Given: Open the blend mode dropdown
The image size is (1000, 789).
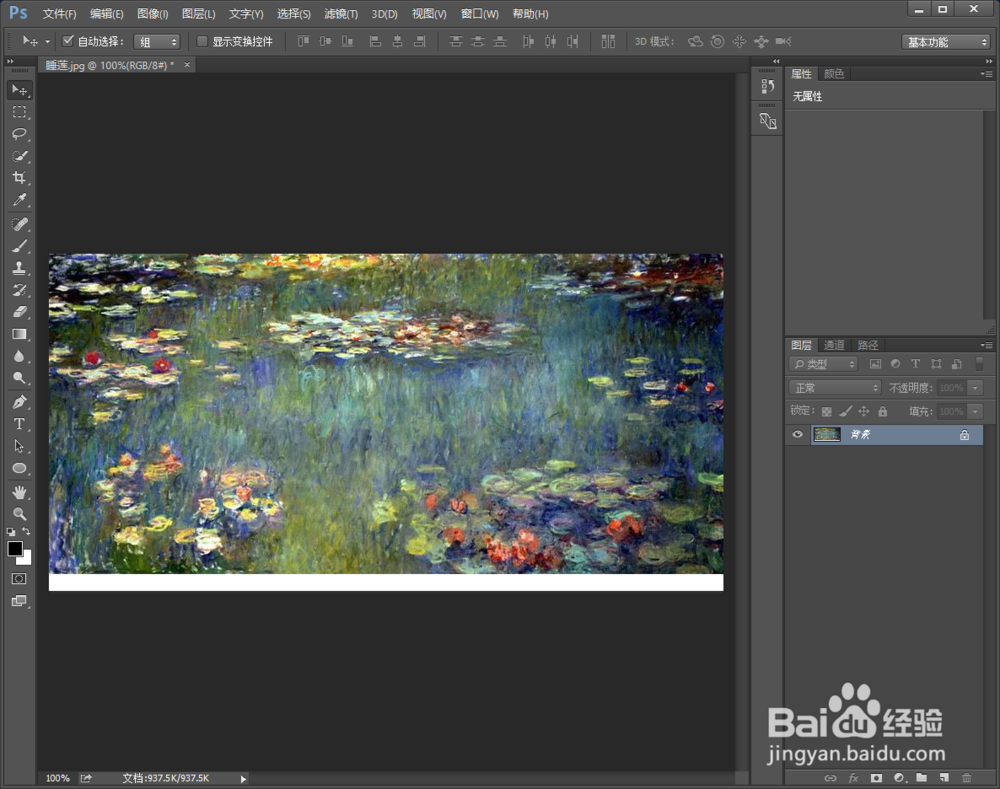Looking at the screenshot, I should coord(835,387).
